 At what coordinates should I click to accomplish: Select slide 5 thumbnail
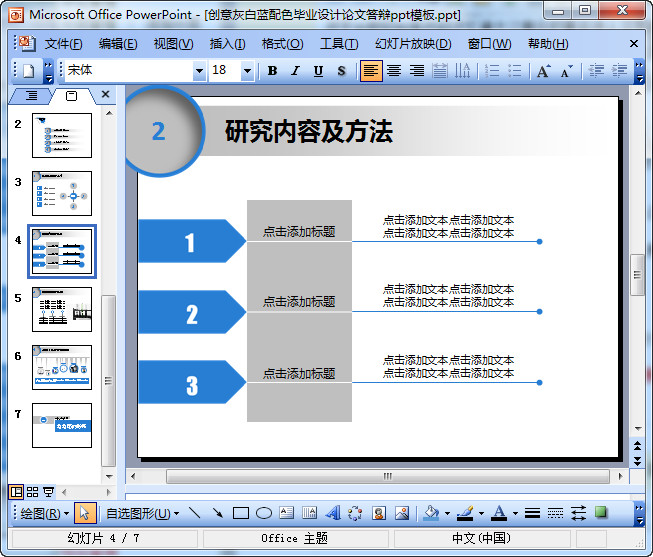(62, 309)
